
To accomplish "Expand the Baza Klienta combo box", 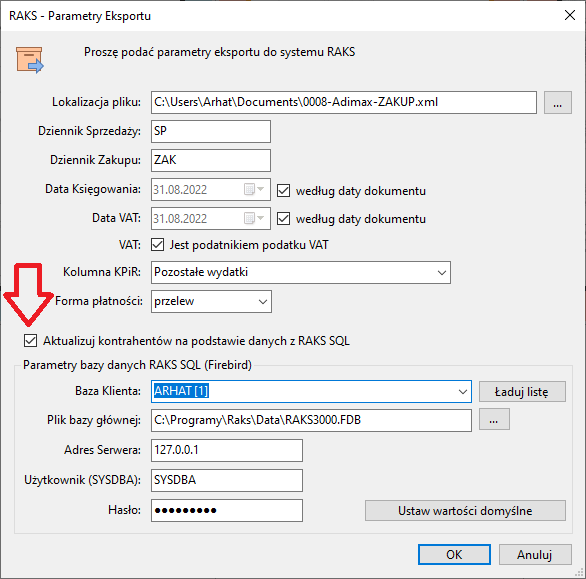I will coord(463,391).
